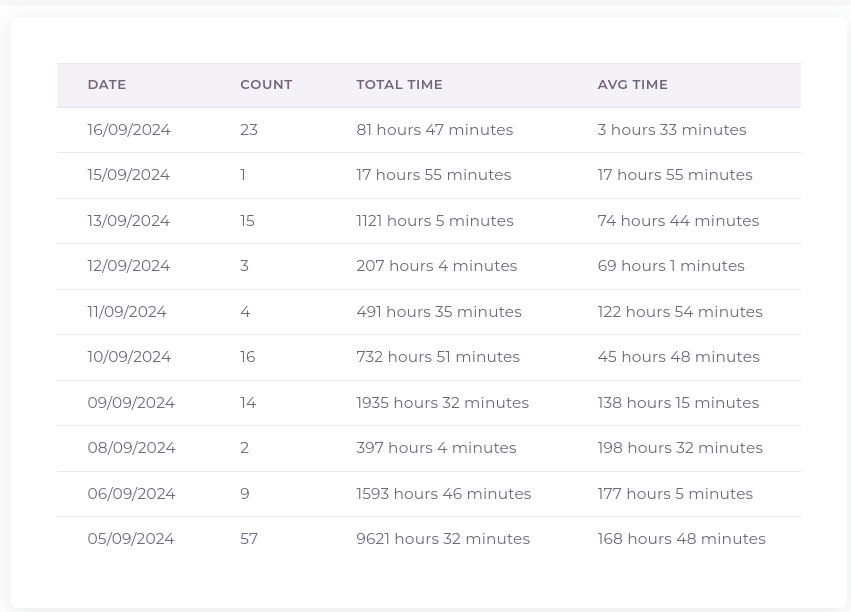Select the 15/09/2024 date cell
Screen dimensions: 851x612
(129, 175)
